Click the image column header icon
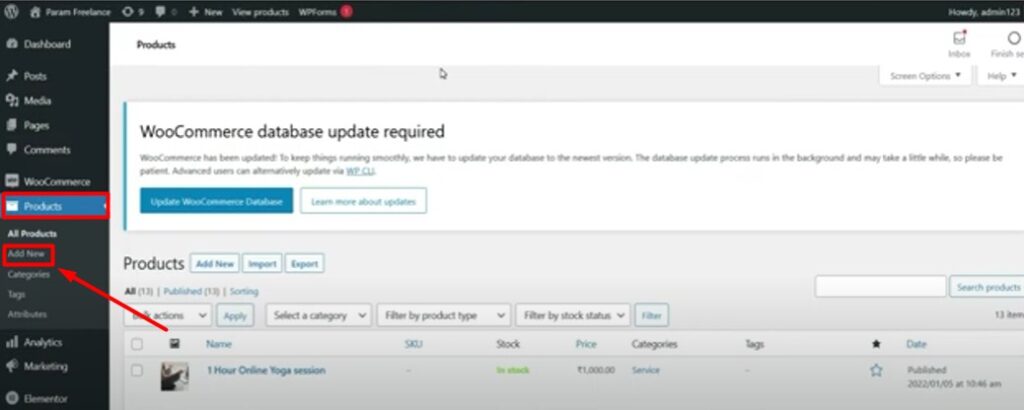Screen dimensions: 1024x410 (174, 343)
